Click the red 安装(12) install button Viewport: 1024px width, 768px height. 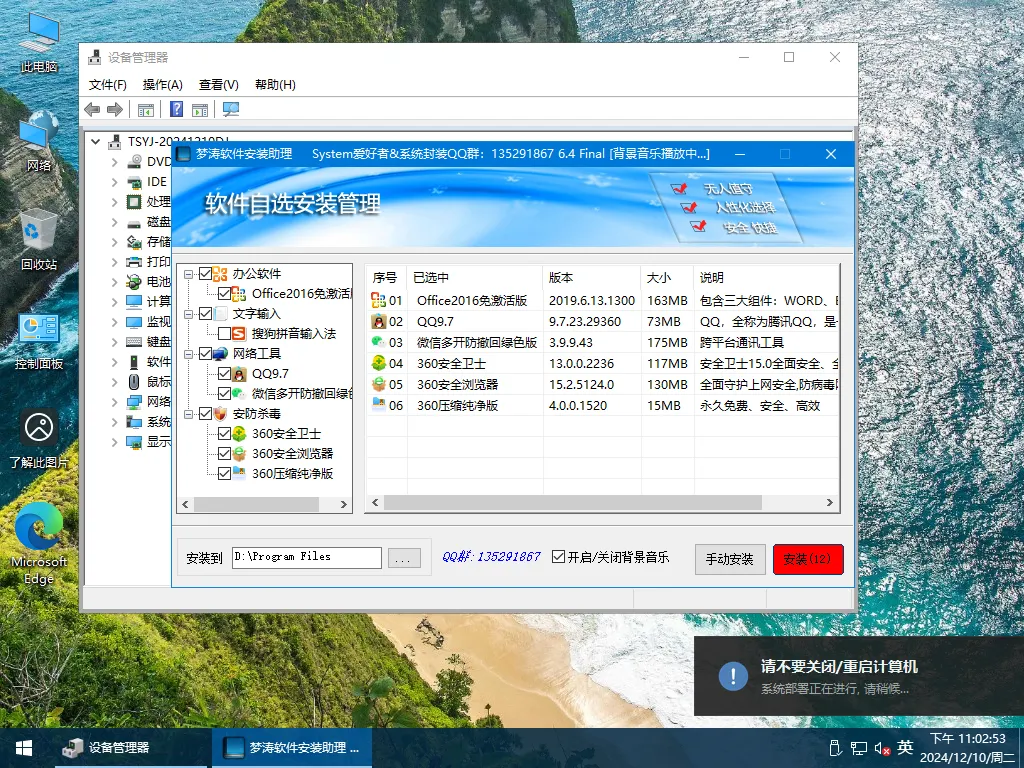807,559
